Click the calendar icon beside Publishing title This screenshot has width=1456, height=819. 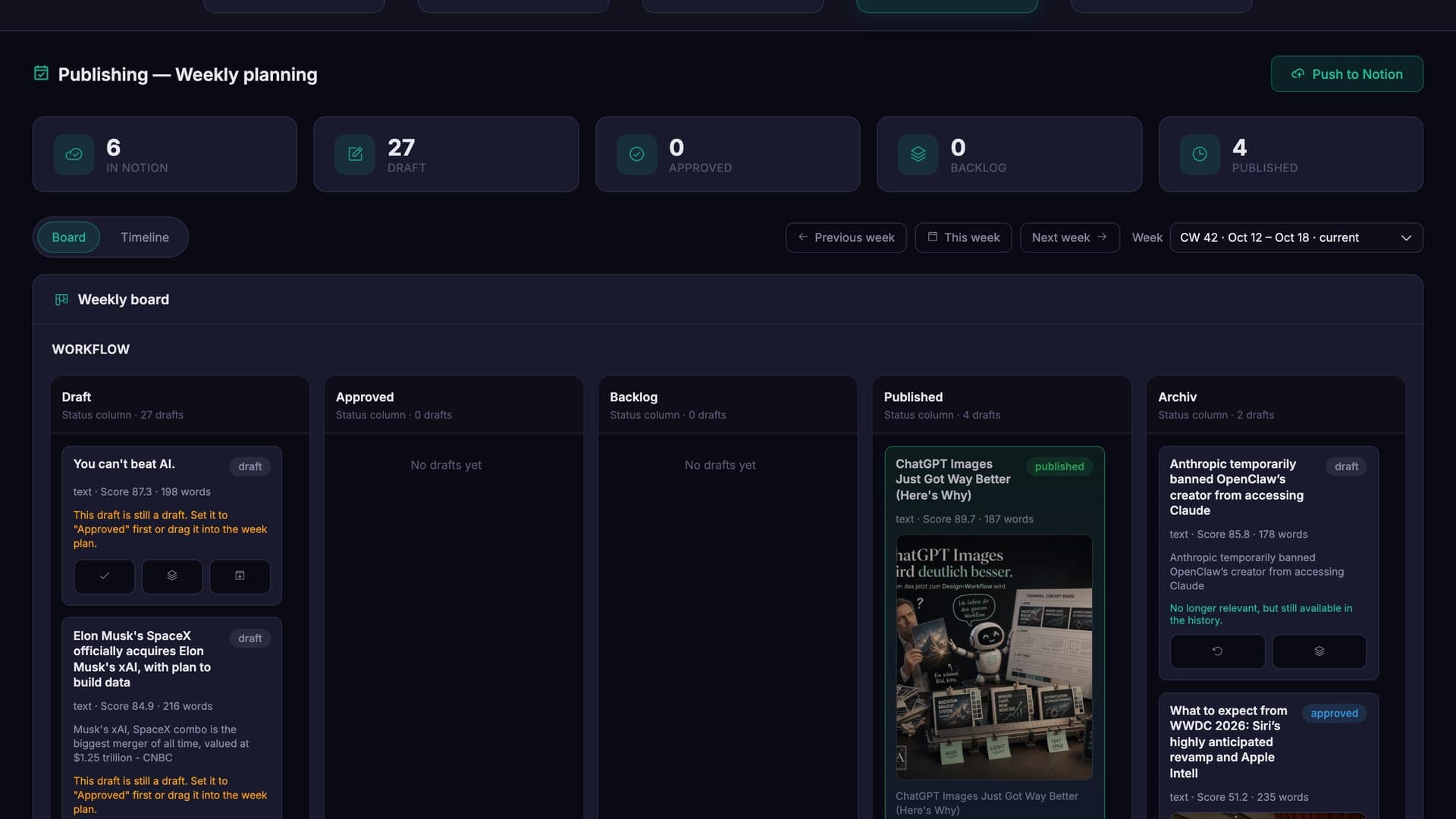[41, 73]
